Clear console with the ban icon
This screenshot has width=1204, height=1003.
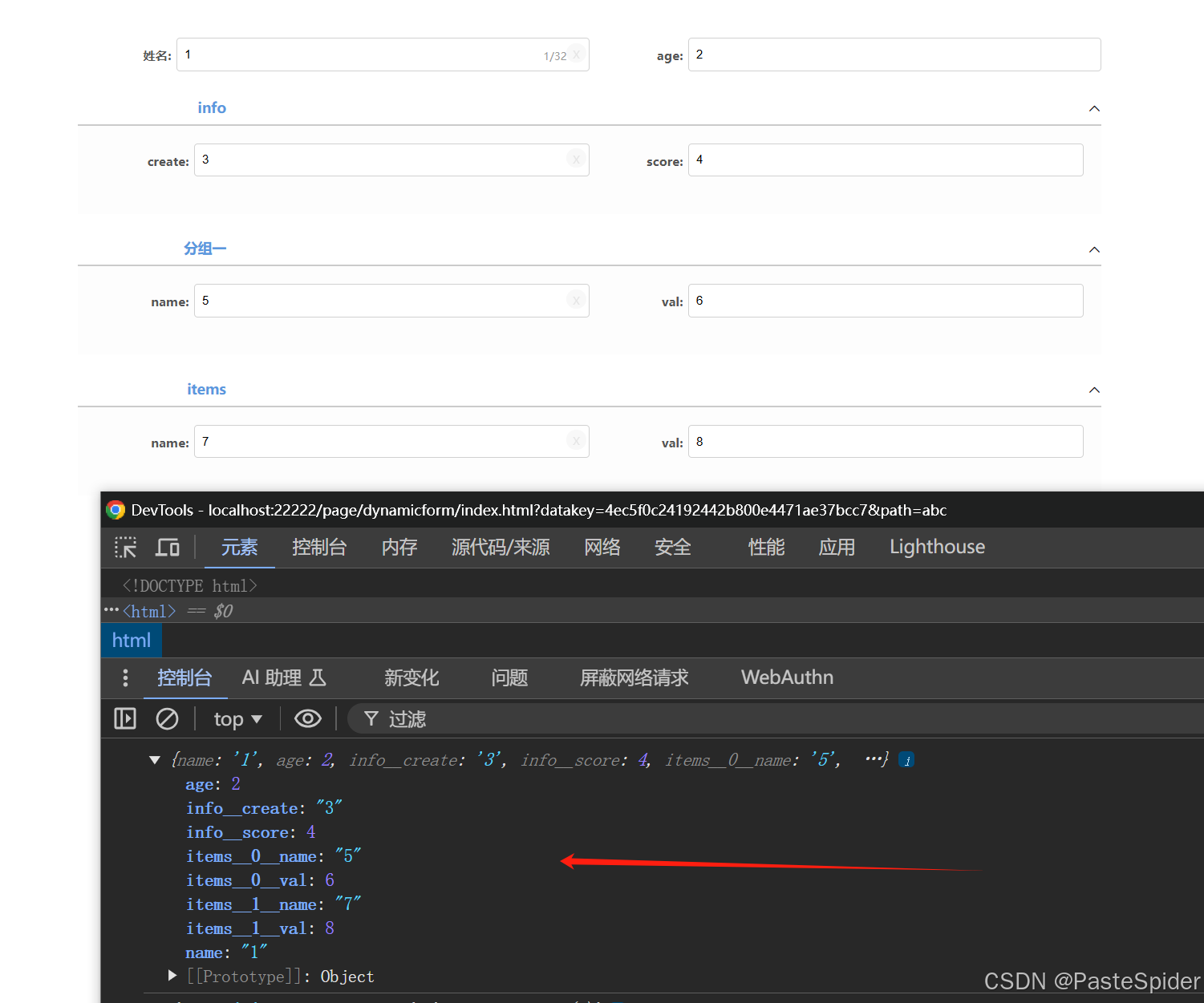point(167,719)
